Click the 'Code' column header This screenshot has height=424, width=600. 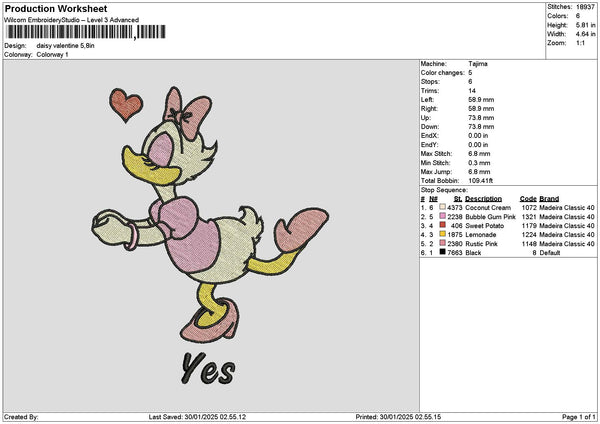pos(528,199)
